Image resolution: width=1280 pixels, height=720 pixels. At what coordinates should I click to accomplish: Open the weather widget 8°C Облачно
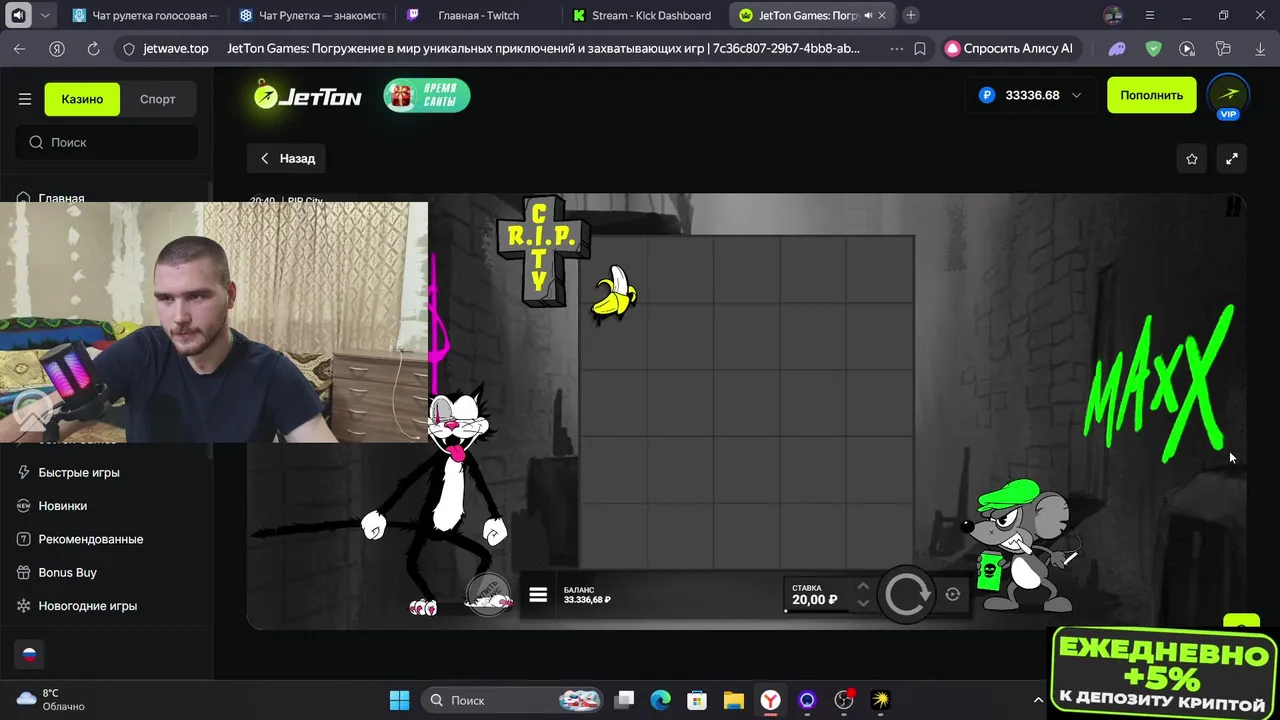pyautogui.click(x=52, y=700)
